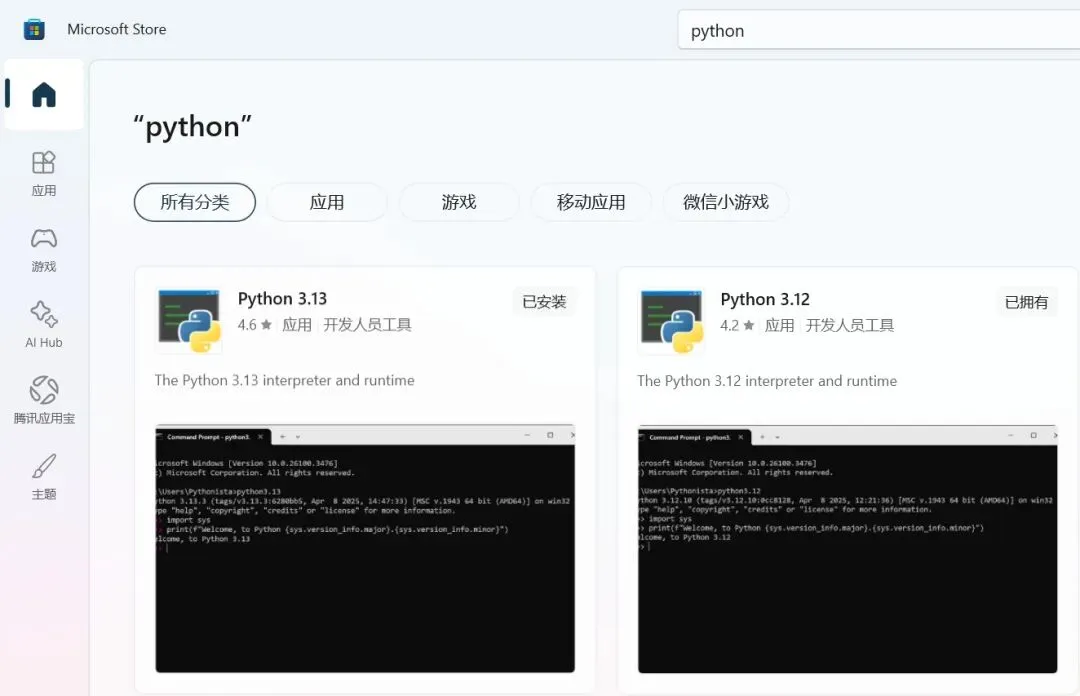This screenshot has height=696, width=1080.
Task: Click the Microsoft Store logo icon
Action: pyautogui.click(x=34, y=30)
